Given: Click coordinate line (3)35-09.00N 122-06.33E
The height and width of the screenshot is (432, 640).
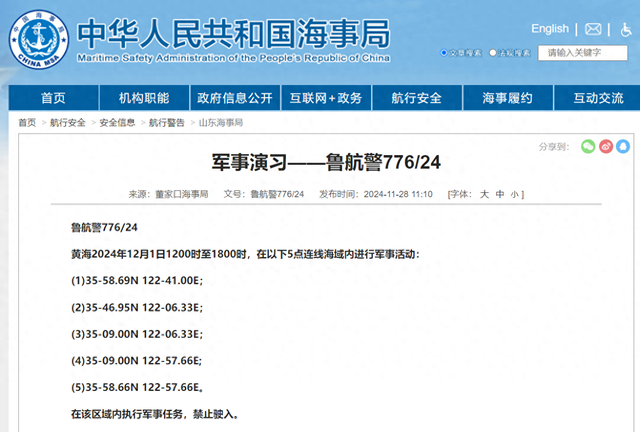Looking at the screenshot, I should tap(137, 334).
